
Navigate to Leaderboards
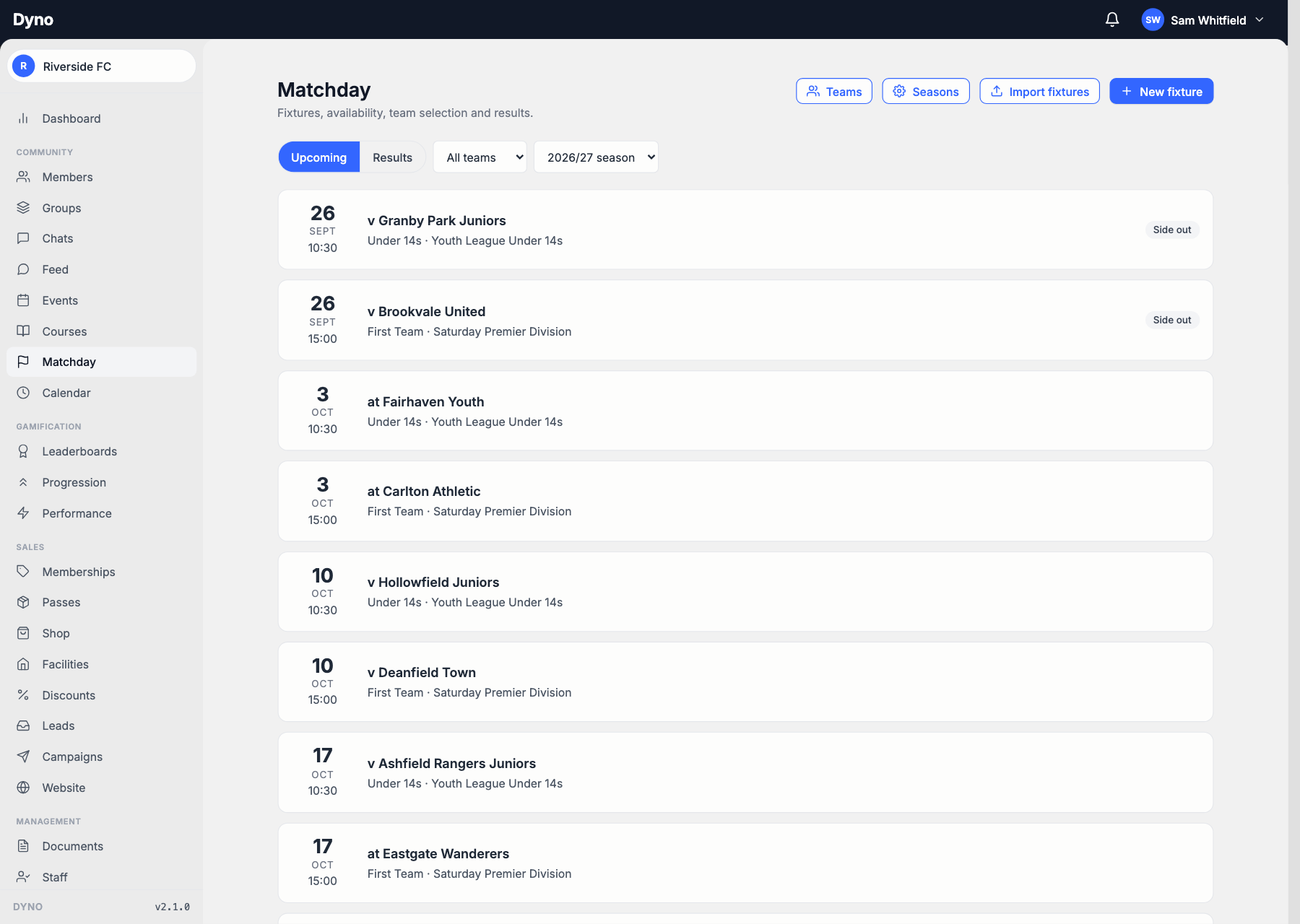point(102,451)
